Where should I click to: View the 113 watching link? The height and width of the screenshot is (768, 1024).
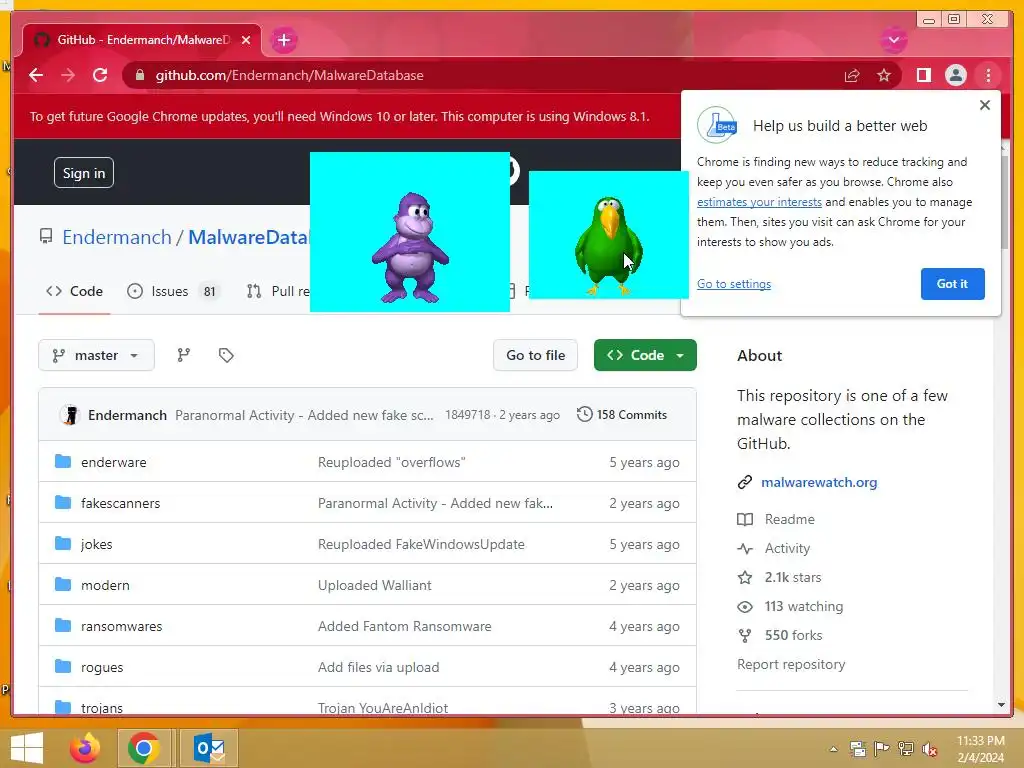pyautogui.click(x=790, y=607)
